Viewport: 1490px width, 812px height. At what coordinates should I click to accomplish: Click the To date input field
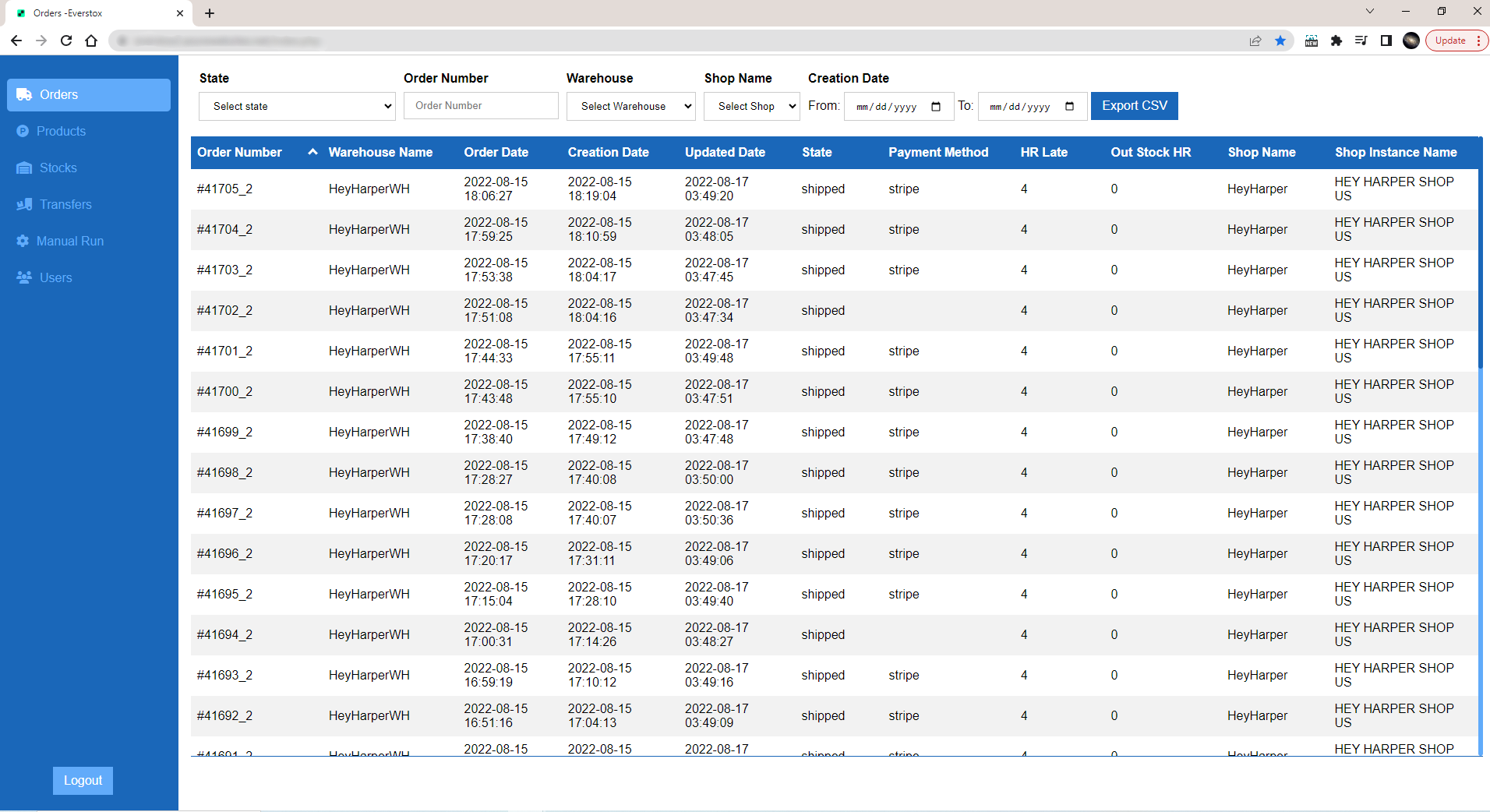1033,107
